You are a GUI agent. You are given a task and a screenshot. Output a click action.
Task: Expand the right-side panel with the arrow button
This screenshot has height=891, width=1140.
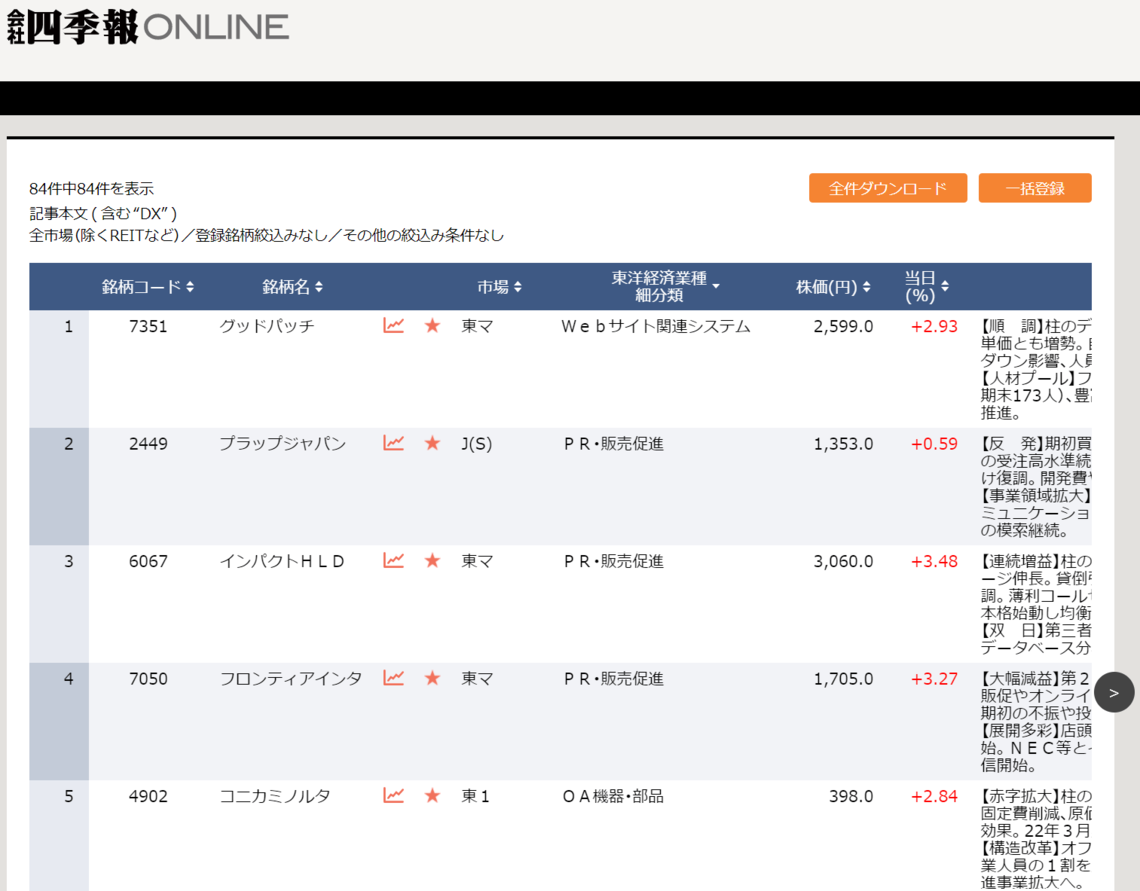pos(1113,692)
